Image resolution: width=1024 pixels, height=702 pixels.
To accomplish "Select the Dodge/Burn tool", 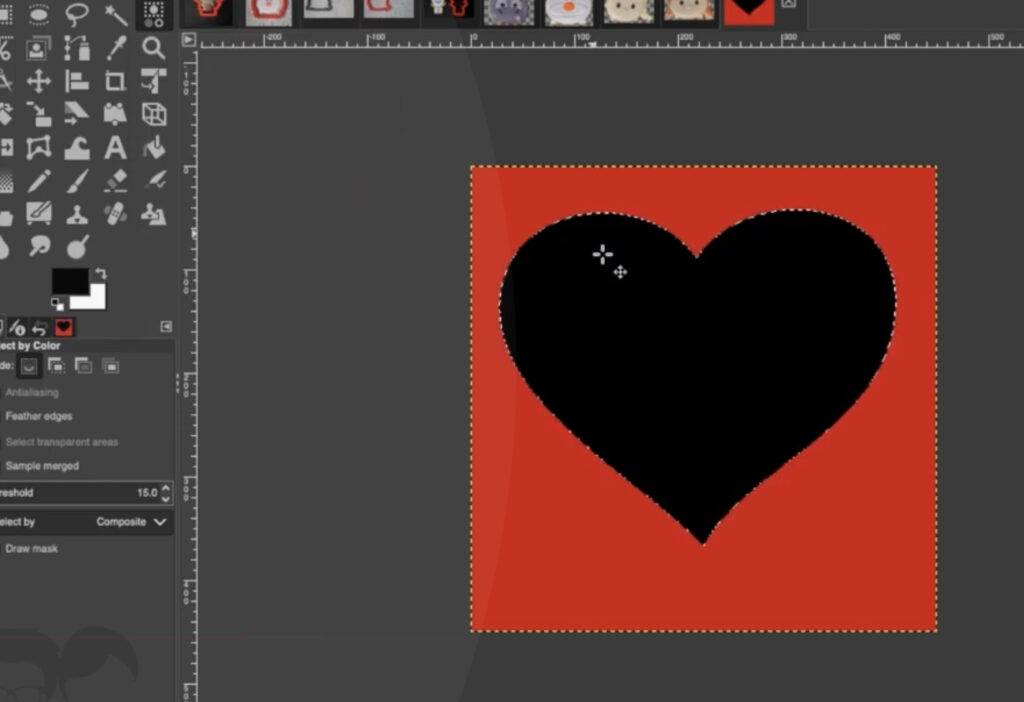I will 77,247.
